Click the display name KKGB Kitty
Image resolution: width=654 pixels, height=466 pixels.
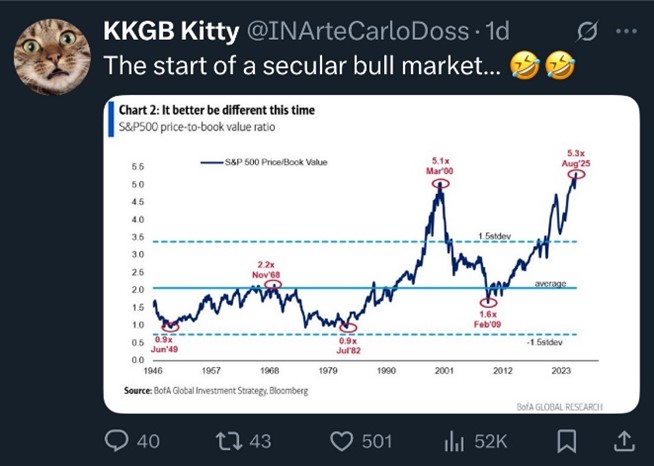tap(170, 31)
